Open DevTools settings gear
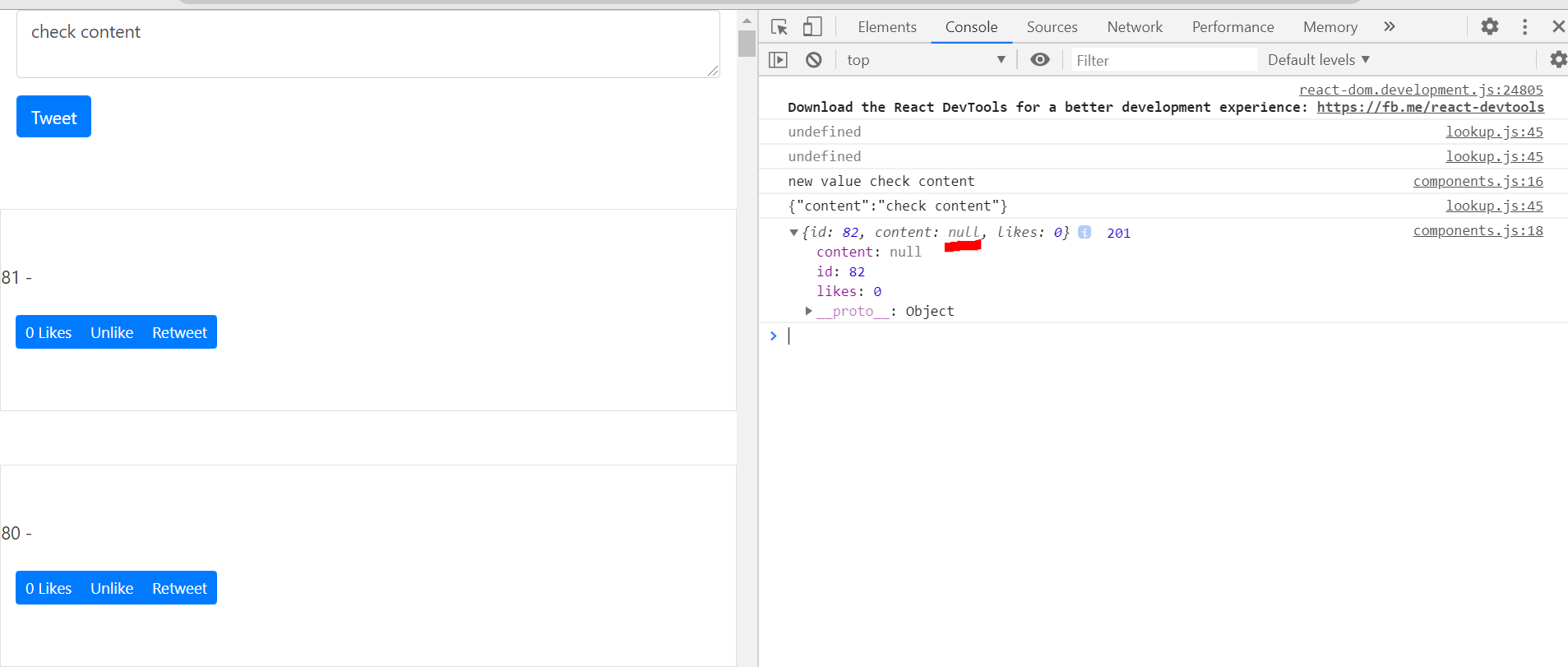Screen dimensions: 1568x667 1490,26
